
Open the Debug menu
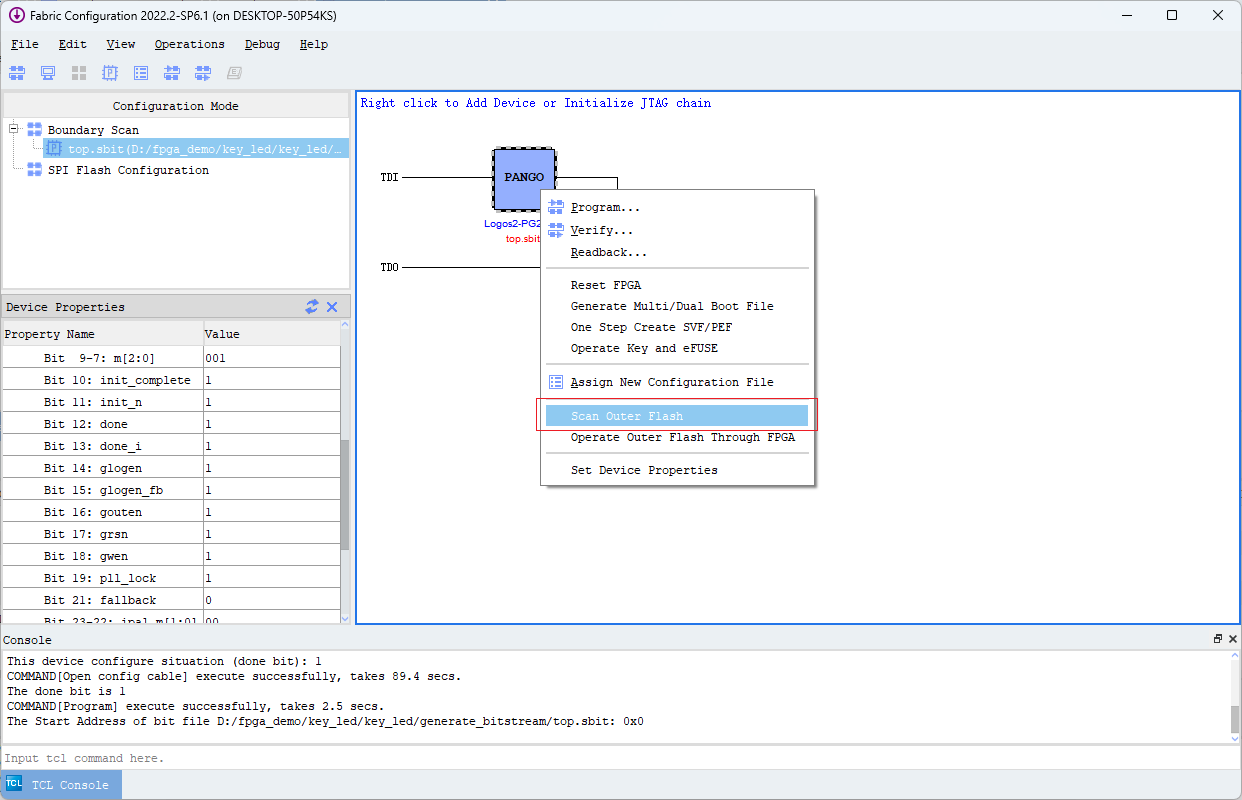262,44
